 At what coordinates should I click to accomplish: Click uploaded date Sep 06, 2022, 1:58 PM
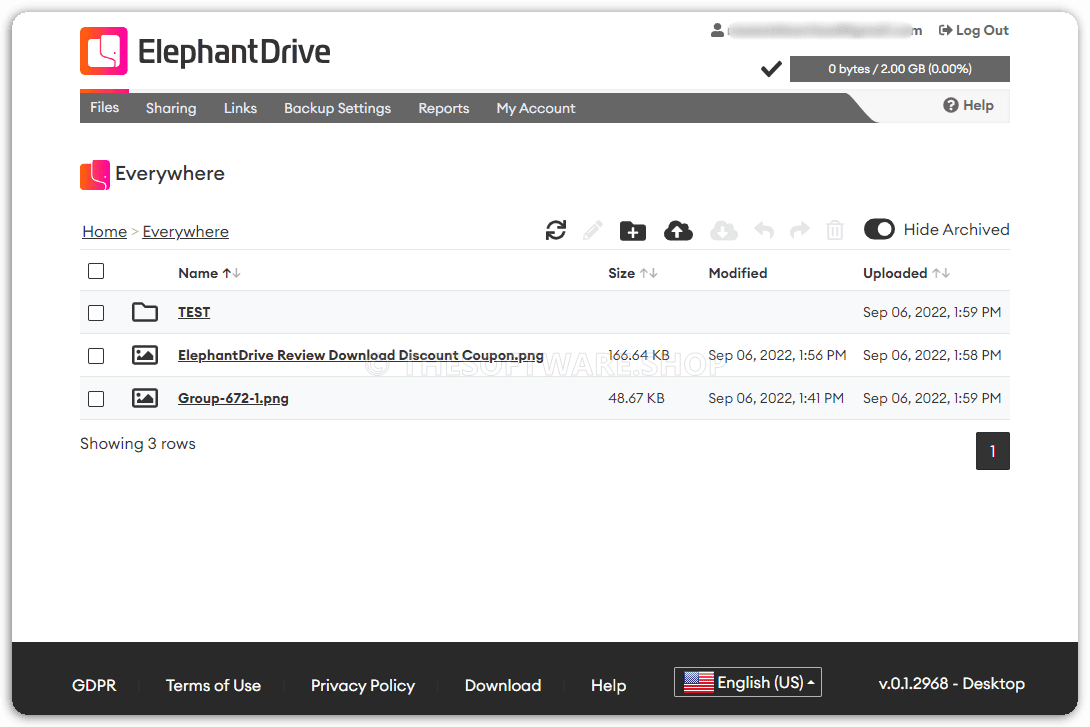932,355
